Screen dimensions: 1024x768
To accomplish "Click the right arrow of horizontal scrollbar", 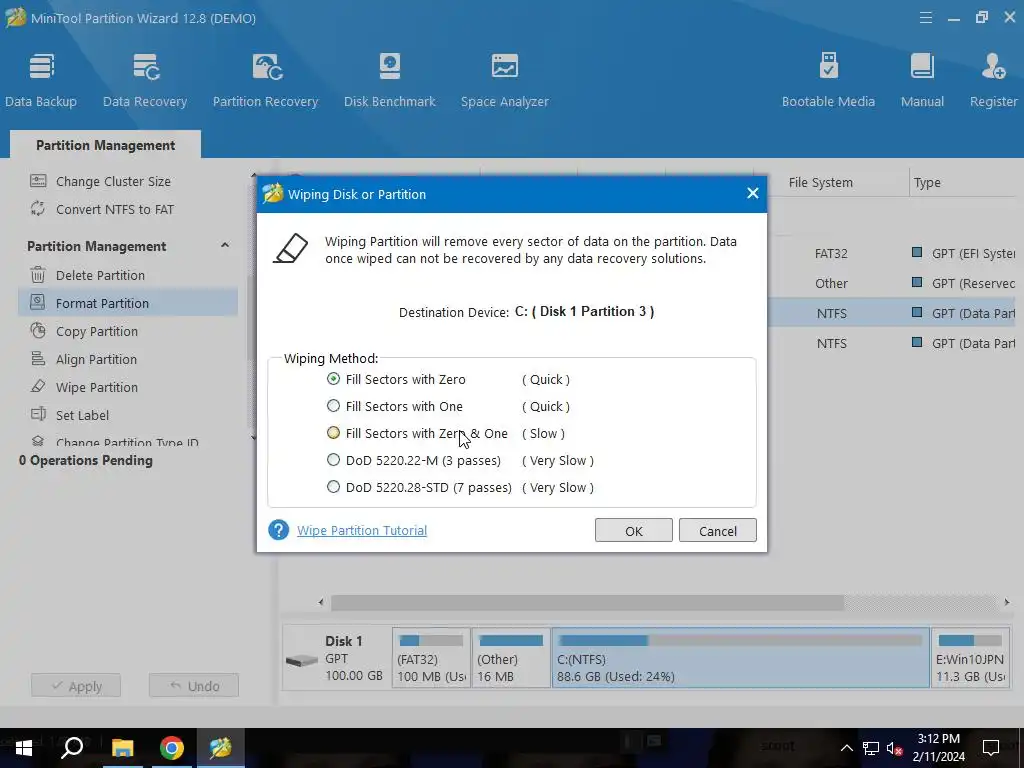I will pyautogui.click(x=1006, y=602).
